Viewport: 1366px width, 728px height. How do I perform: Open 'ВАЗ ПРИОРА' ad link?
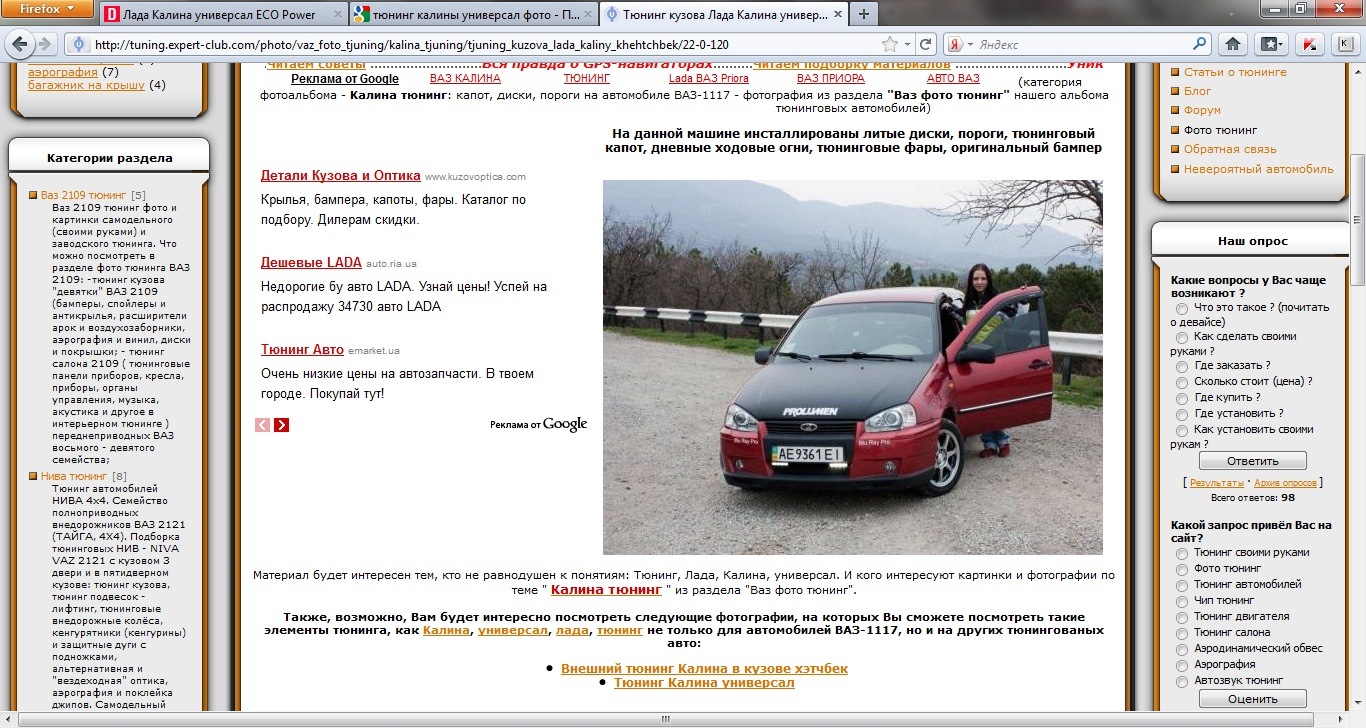pos(831,78)
